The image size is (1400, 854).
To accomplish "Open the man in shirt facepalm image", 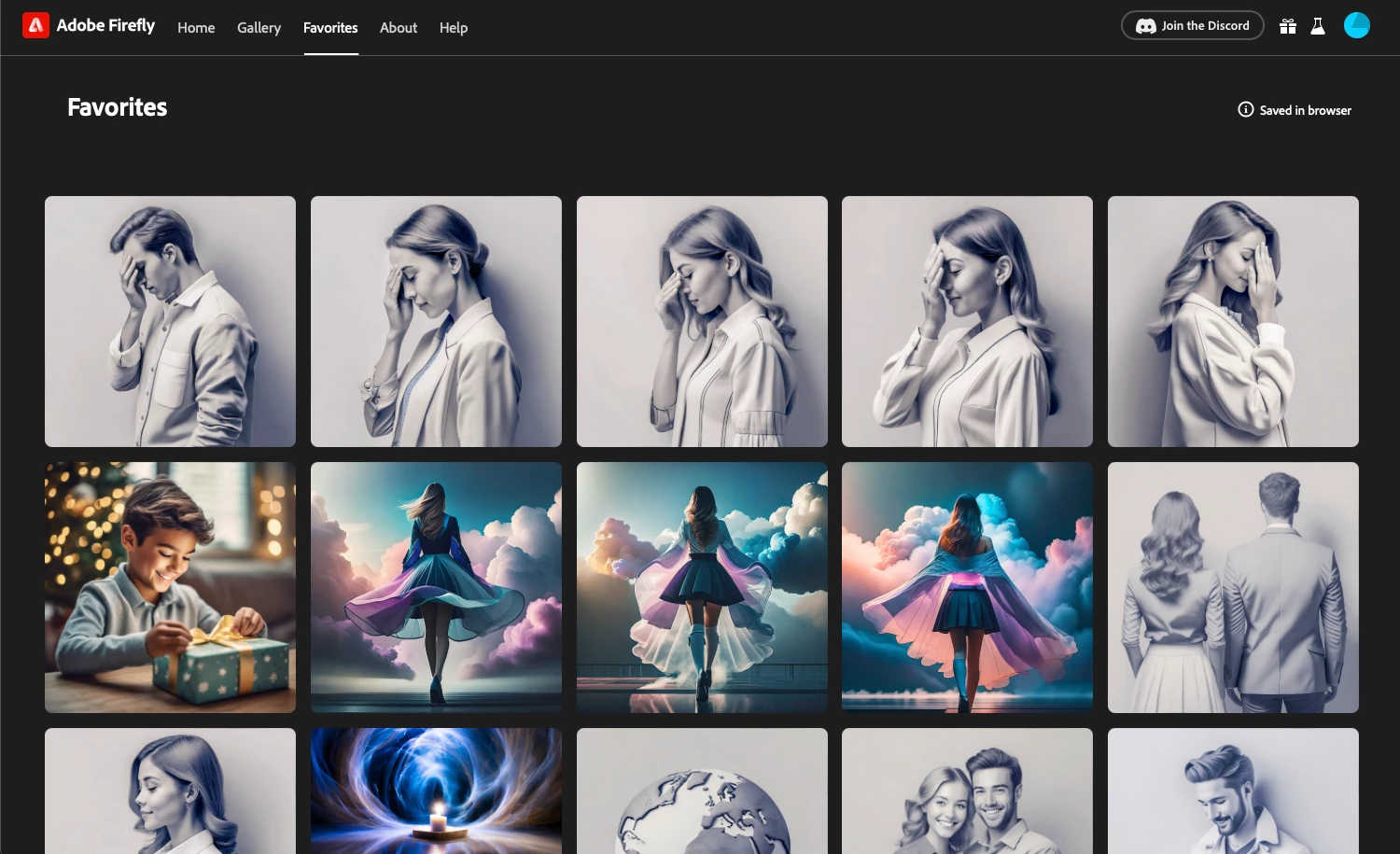I will pyautogui.click(x=170, y=321).
